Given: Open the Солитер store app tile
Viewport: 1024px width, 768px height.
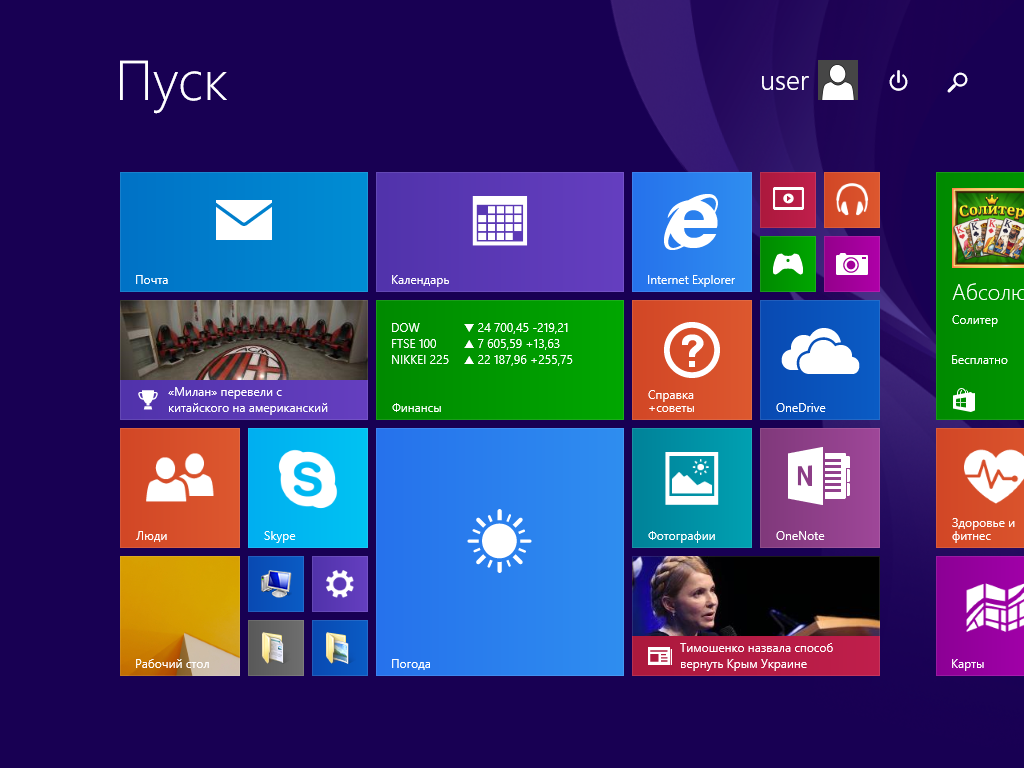Looking at the screenshot, I should 980,296.
